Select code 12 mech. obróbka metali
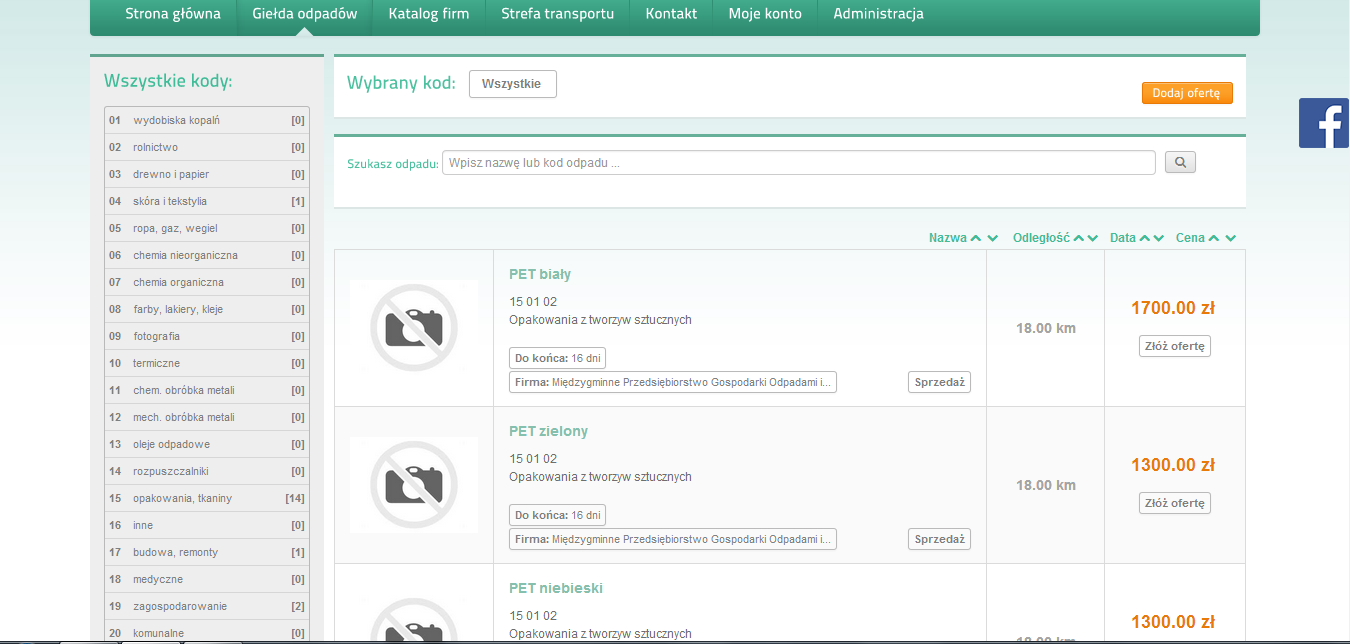This screenshot has width=1350, height=644. (207, 417)
